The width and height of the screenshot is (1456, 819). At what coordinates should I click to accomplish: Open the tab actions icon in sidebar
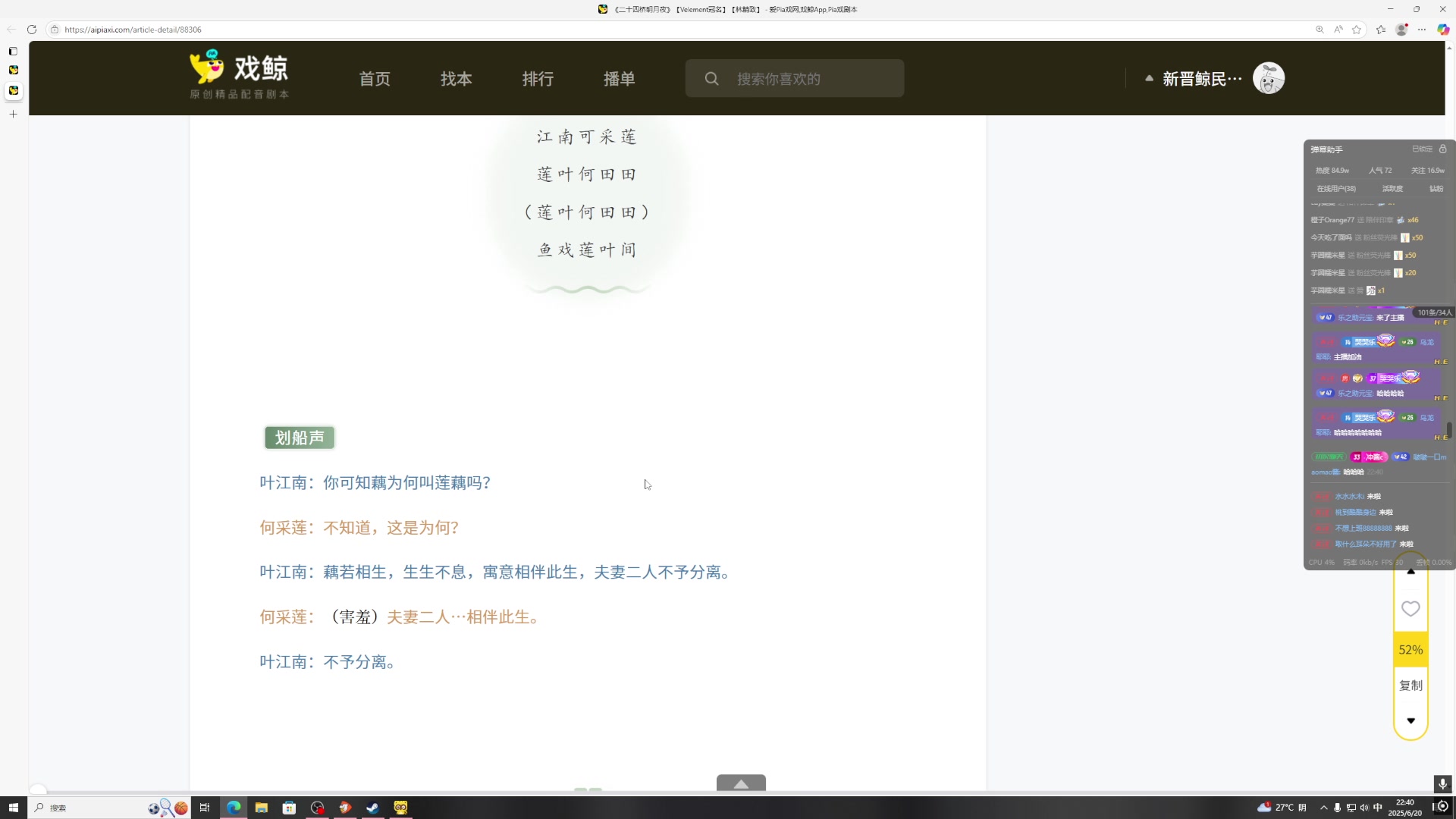click(13, 52)
